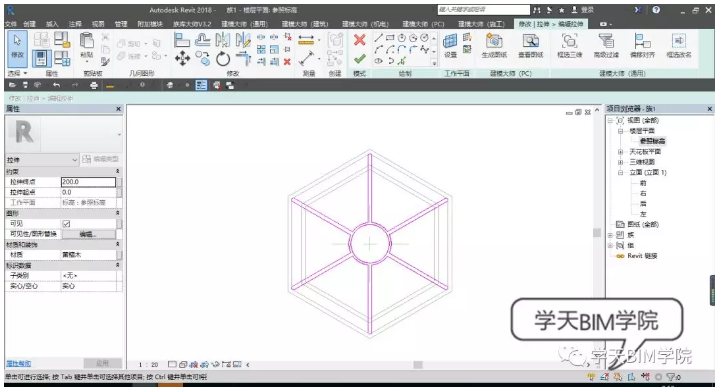Select the Trim/Extend to corner tool
719x390 pixels.
coord(243,58)
